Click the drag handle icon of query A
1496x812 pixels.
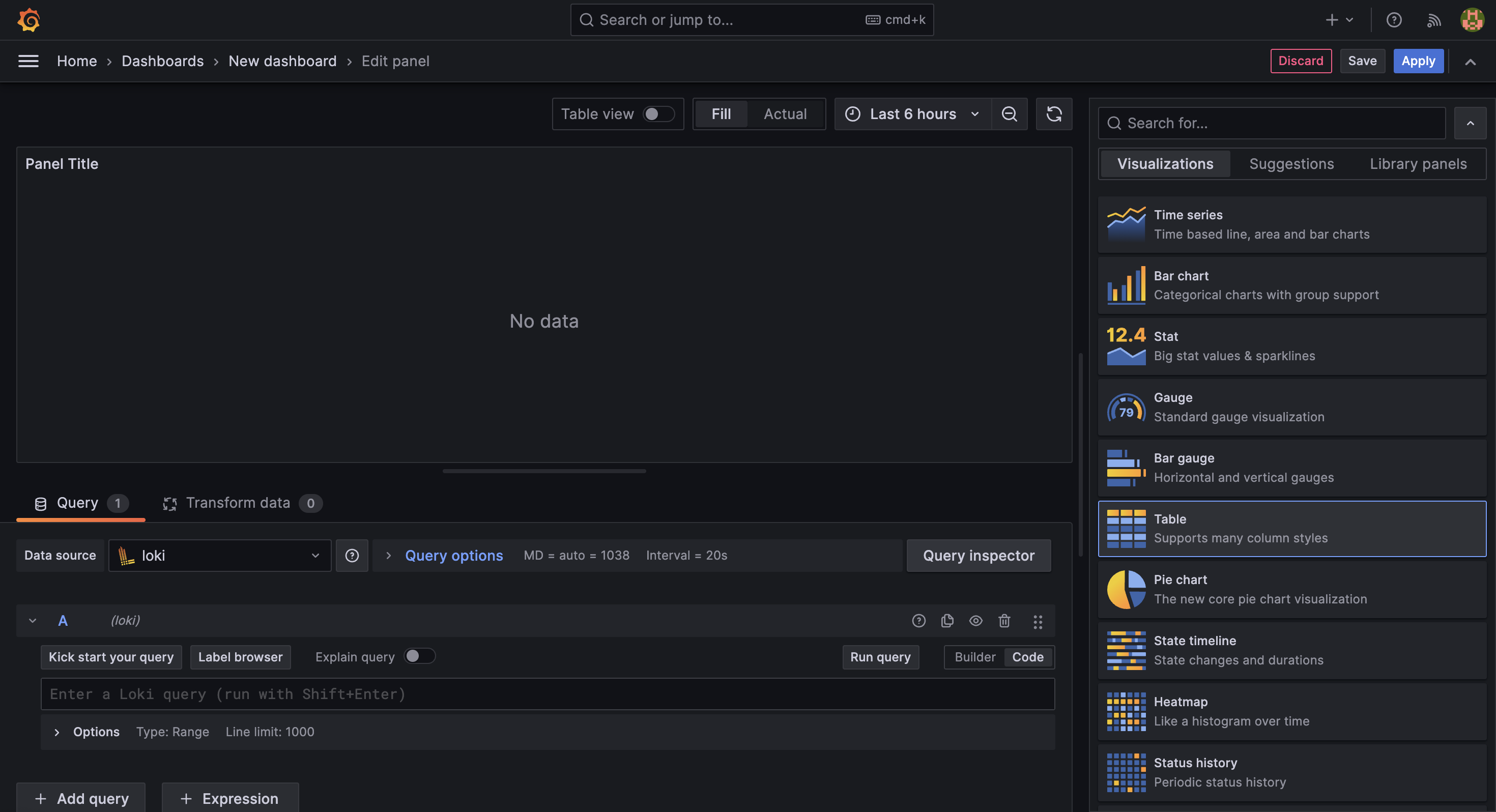tap(1038, 622)
